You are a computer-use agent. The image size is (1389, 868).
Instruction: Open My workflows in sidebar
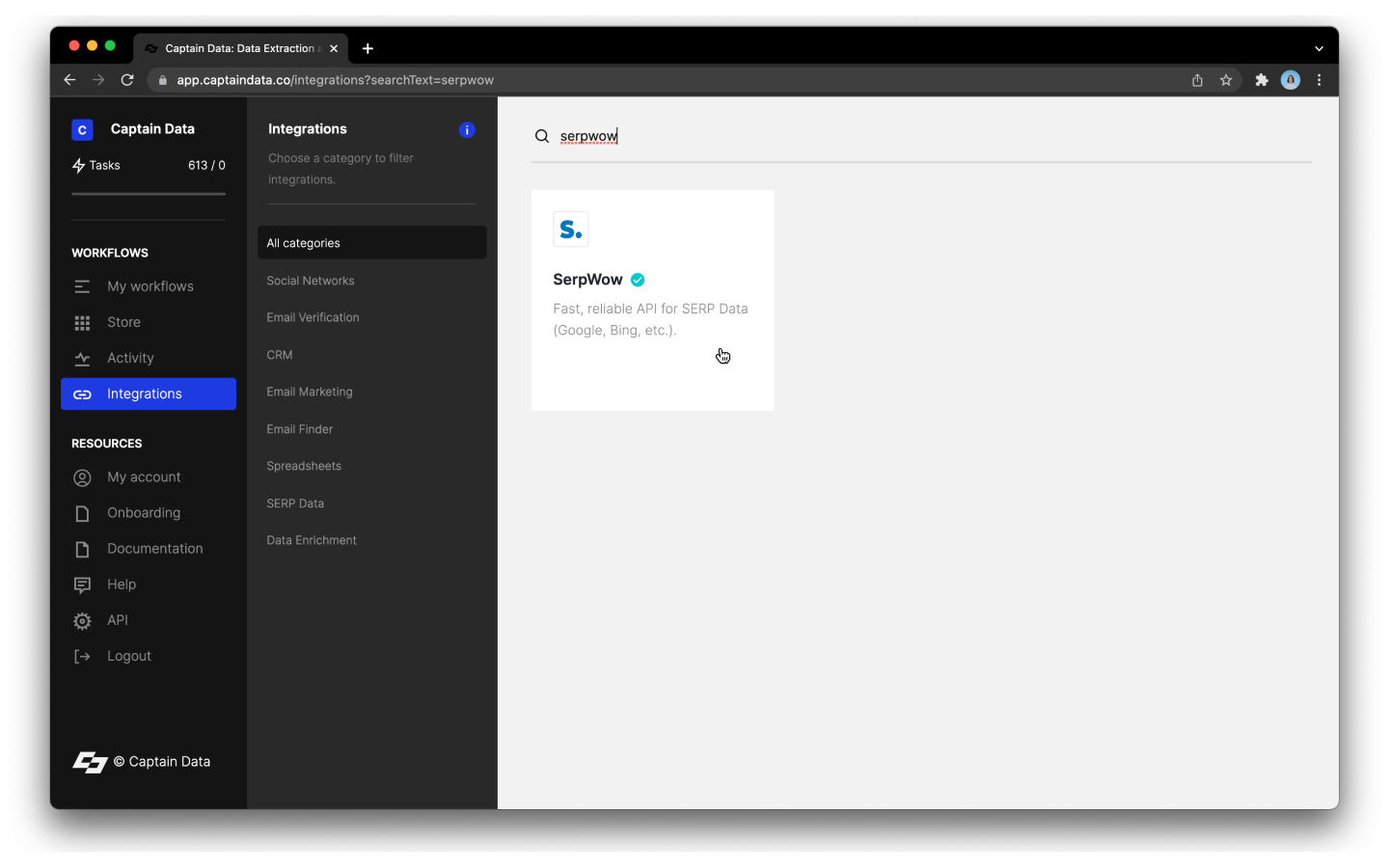pos(149,286)
